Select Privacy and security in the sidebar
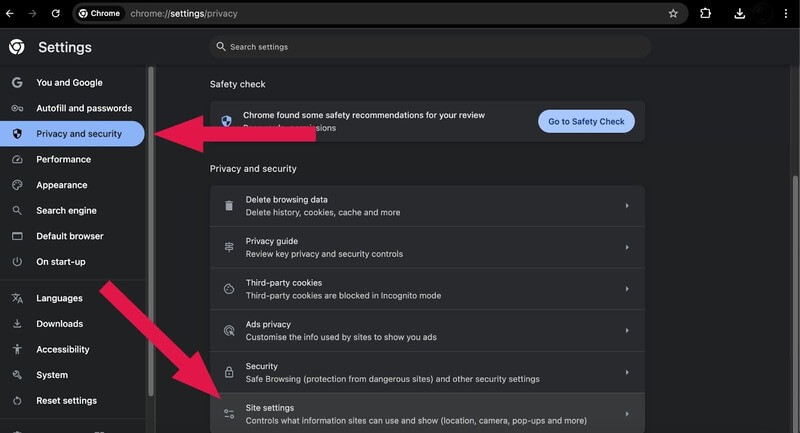The image size is (800, 433). pyautogui.click(x=72, y=134)
